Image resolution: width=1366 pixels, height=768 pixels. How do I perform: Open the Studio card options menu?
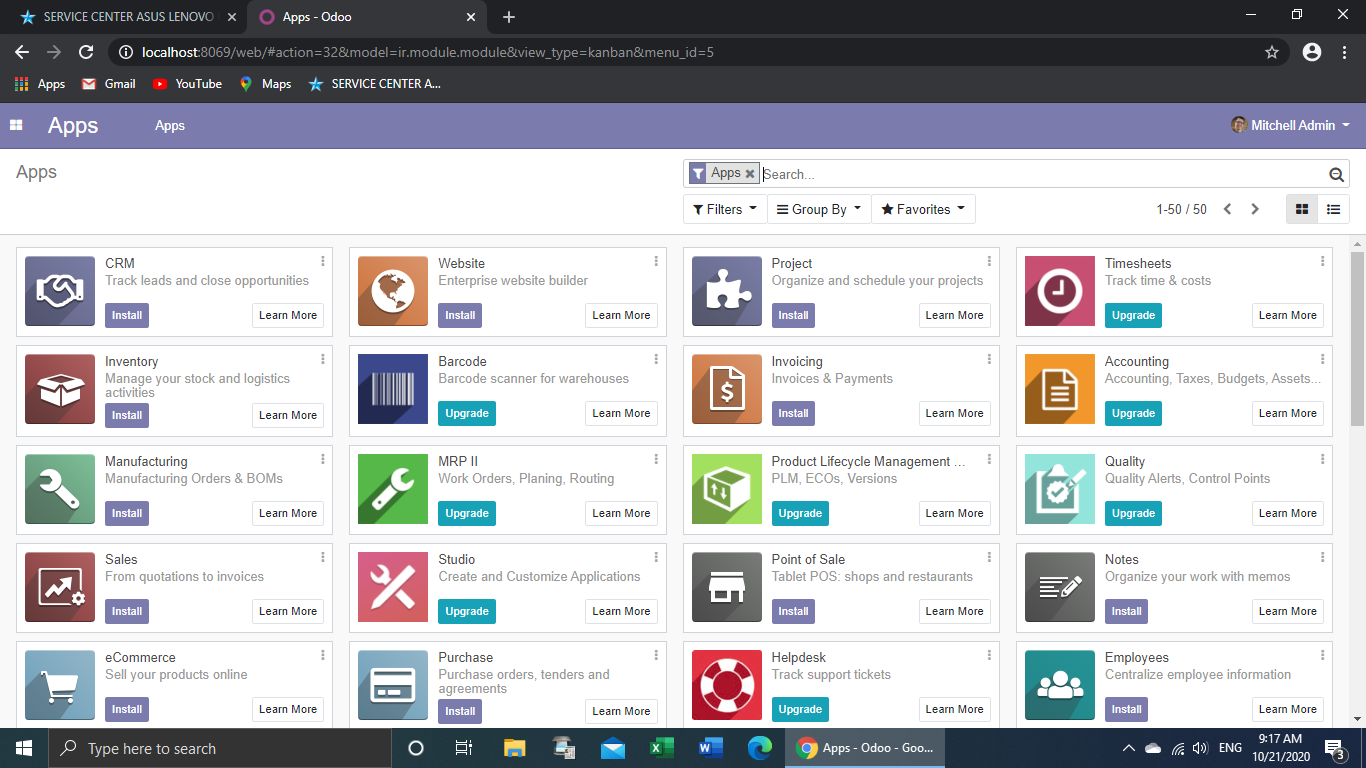coord(656,557)
